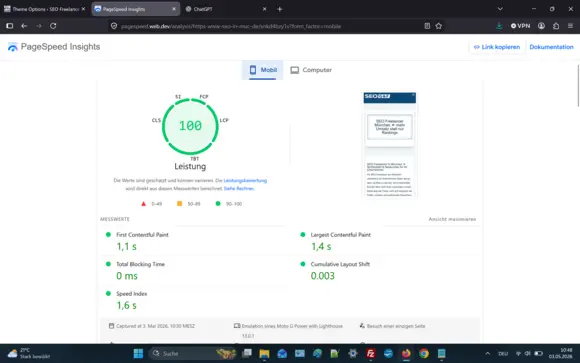Click the page vertical scrollbar
Viewport: 580px width, 363px height.
[x=578, y=86]
